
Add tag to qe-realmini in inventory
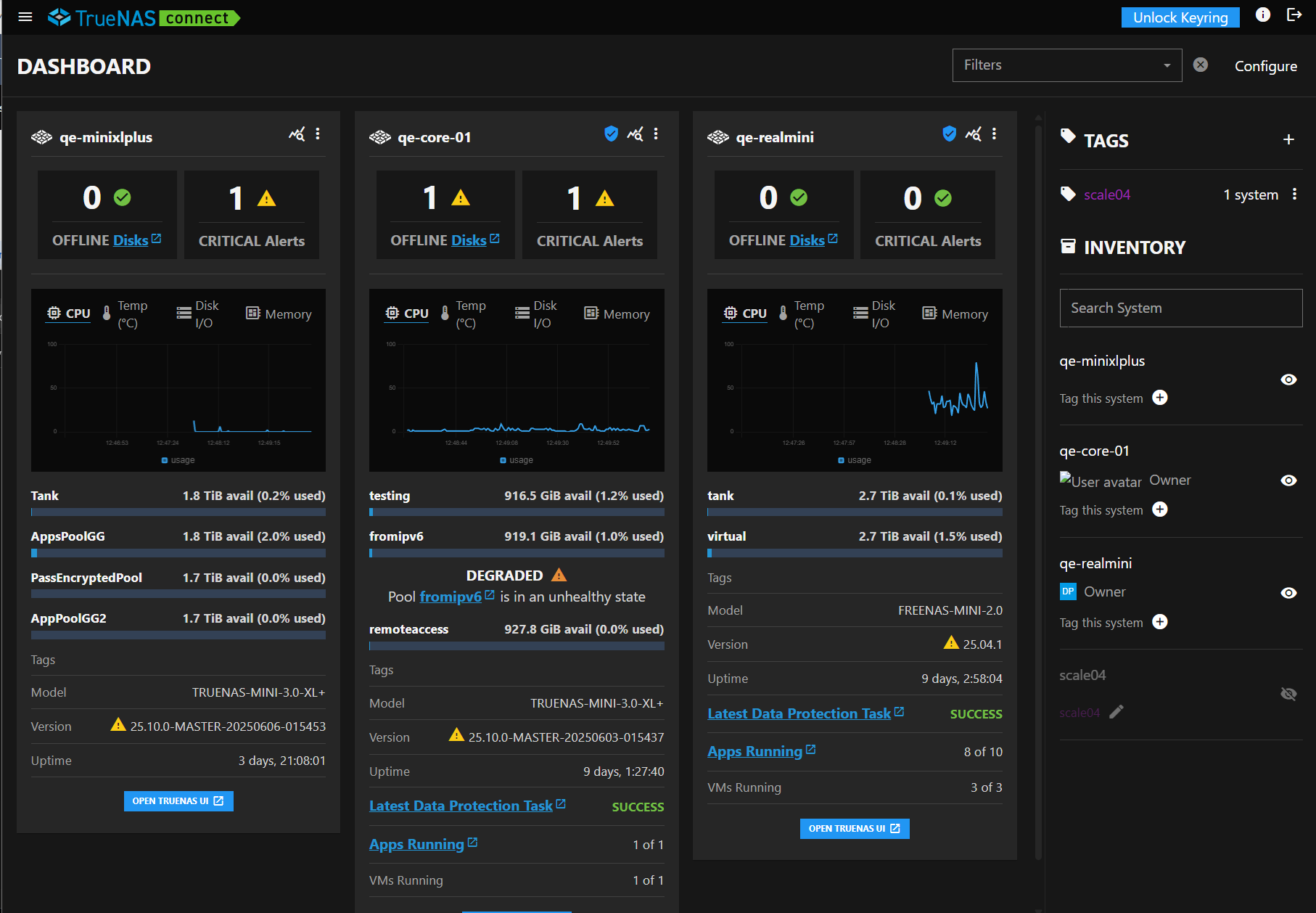(x=1160, y=622)
